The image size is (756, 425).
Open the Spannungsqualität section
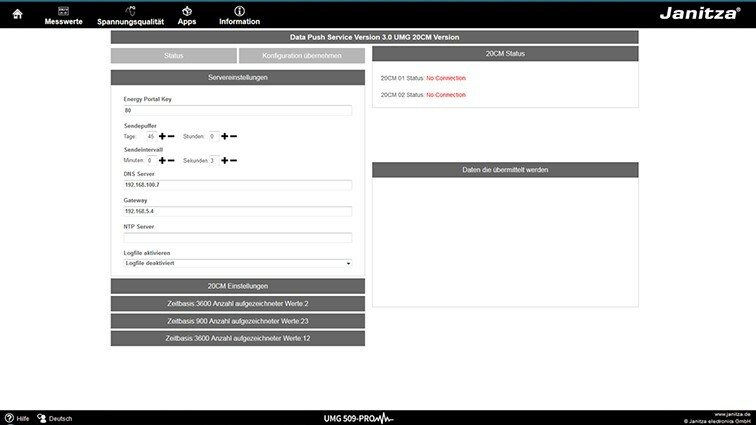130,15
